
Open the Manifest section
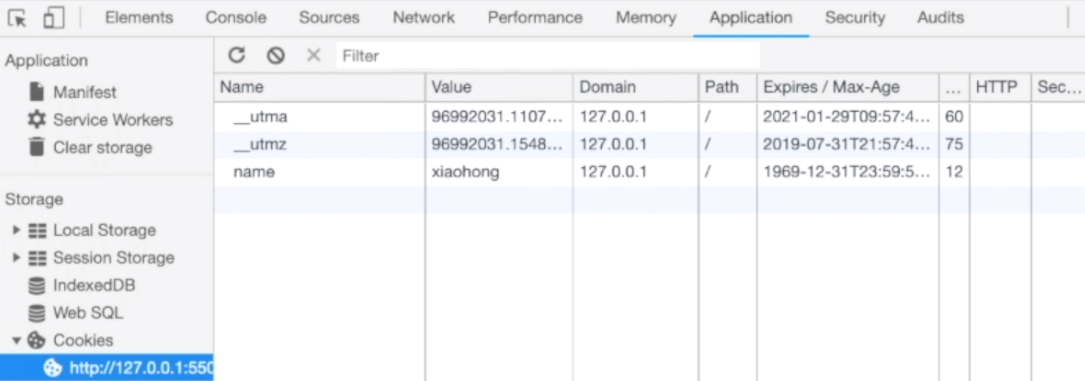point(72,92)
